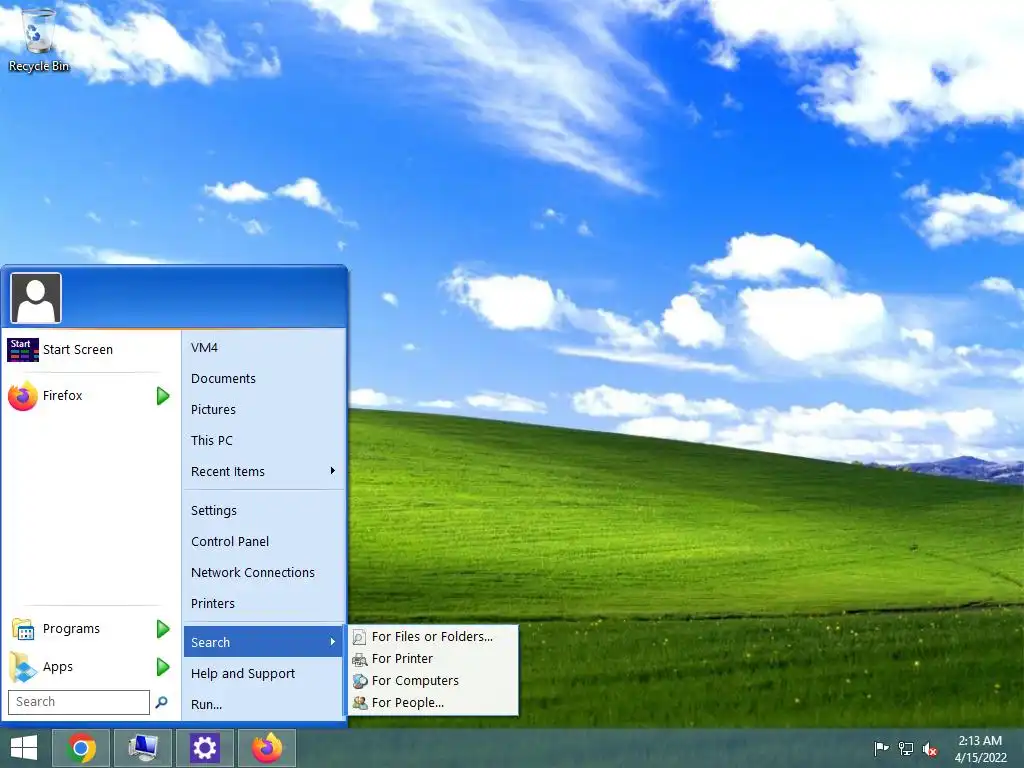Image resolution: width=1024 pixels, height=768 pixels.
Task: Click the For Files or Folders icon
Action: click(359, 637)
